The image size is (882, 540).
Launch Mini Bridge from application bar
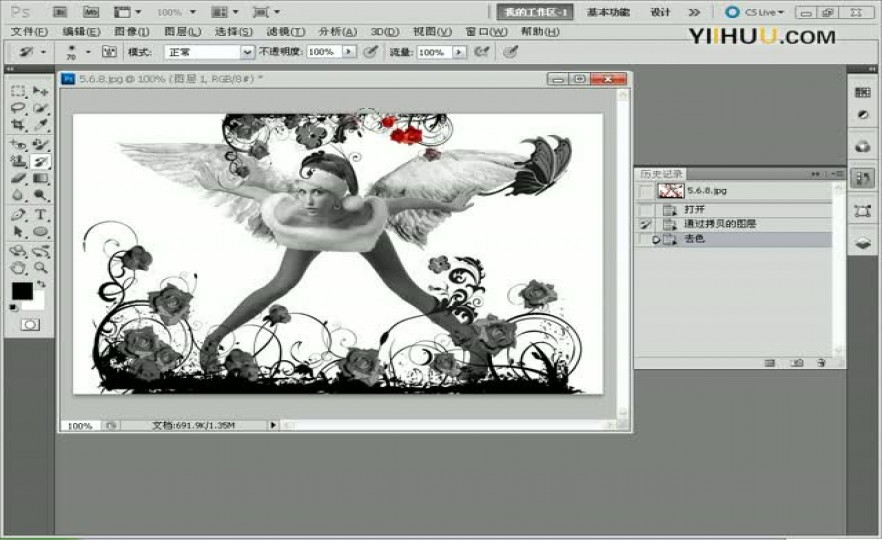coord(91,12)
